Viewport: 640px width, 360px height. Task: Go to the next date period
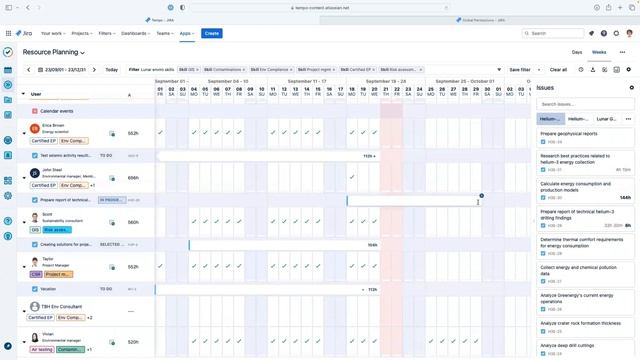point(94,70)
